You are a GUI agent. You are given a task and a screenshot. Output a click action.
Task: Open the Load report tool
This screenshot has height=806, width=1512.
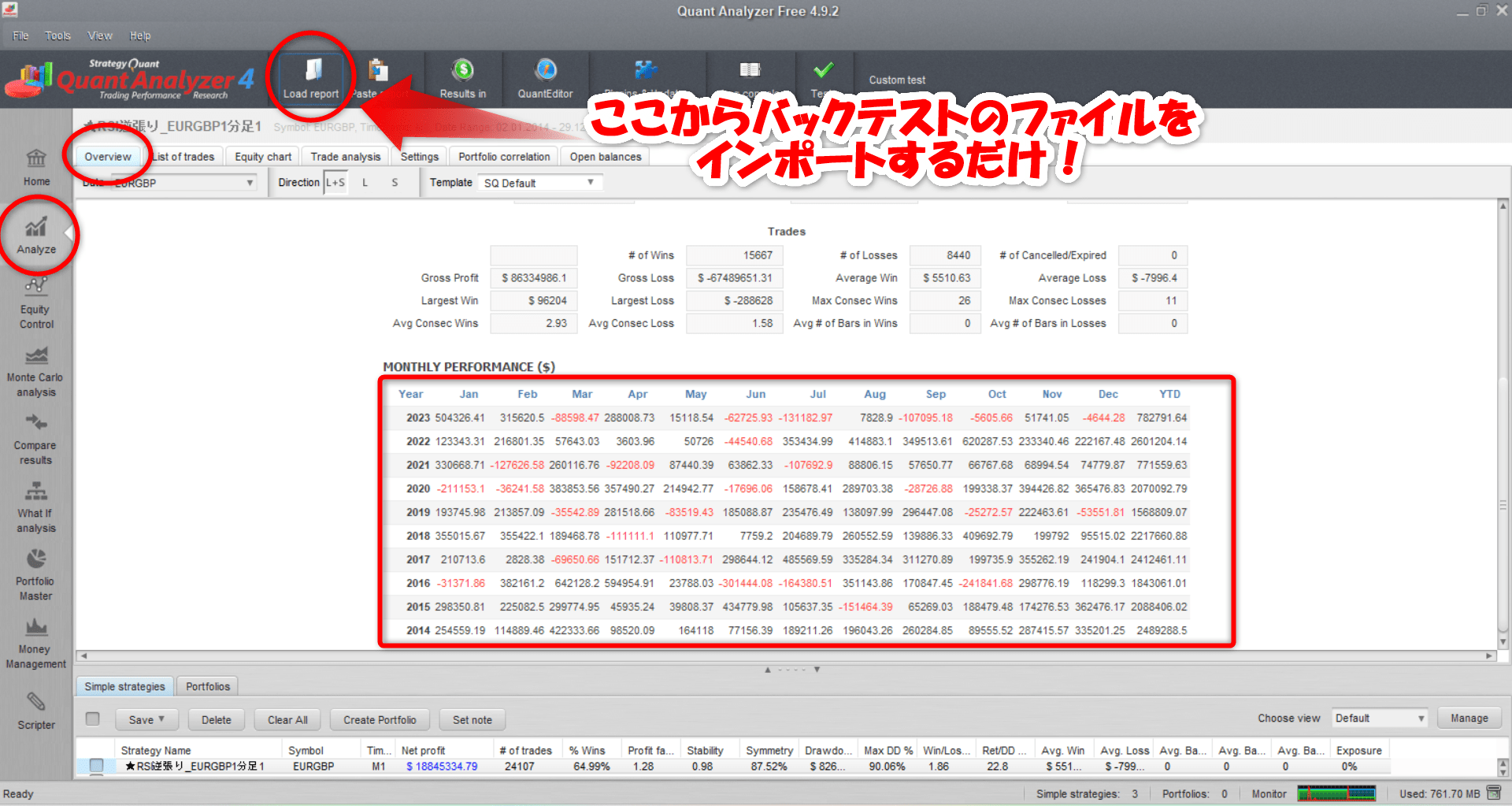(x=310, y=78)
